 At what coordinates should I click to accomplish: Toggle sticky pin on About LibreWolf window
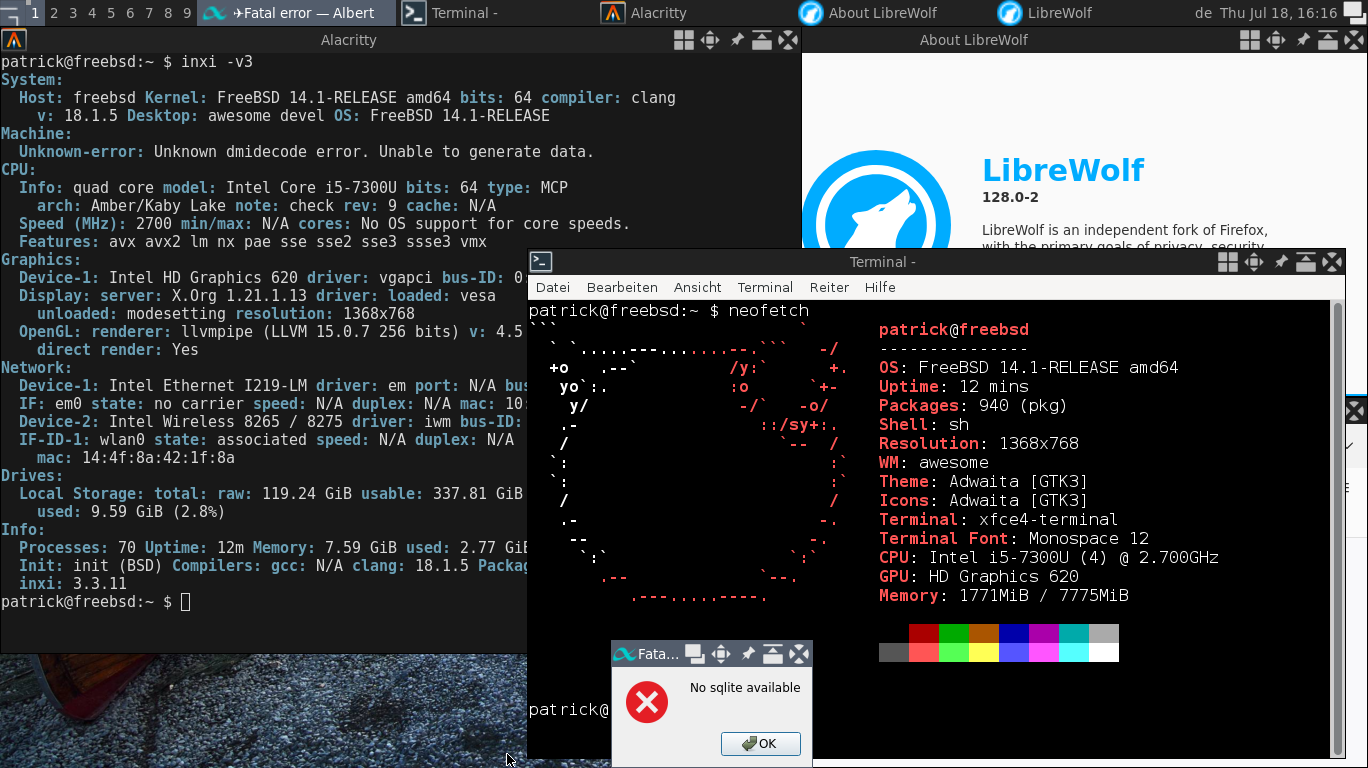click(x=1302, y=40)
